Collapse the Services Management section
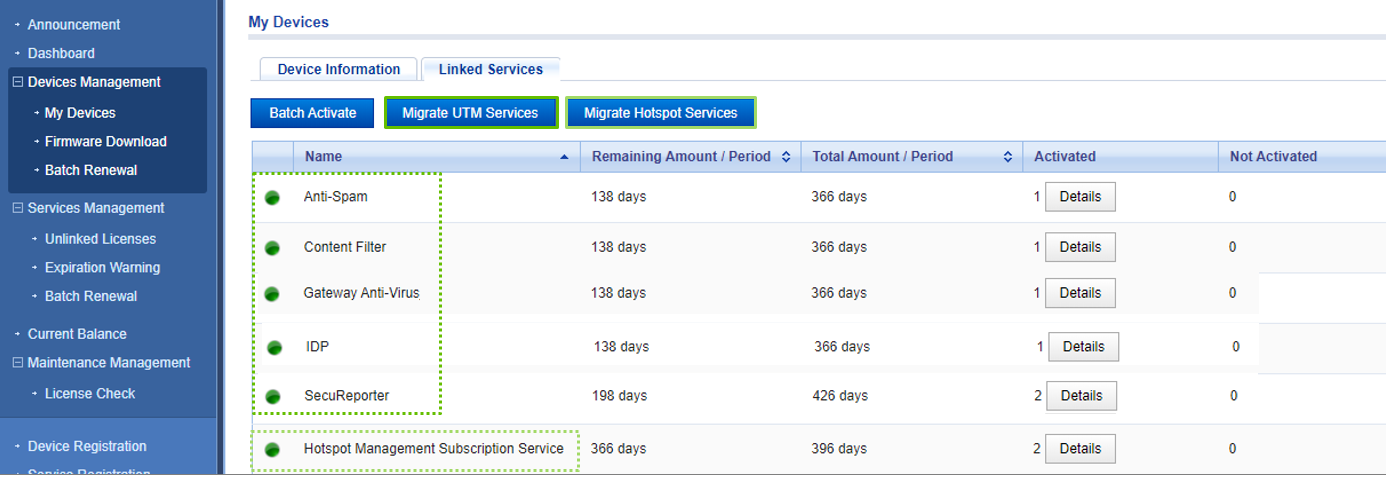 point(17,208)
